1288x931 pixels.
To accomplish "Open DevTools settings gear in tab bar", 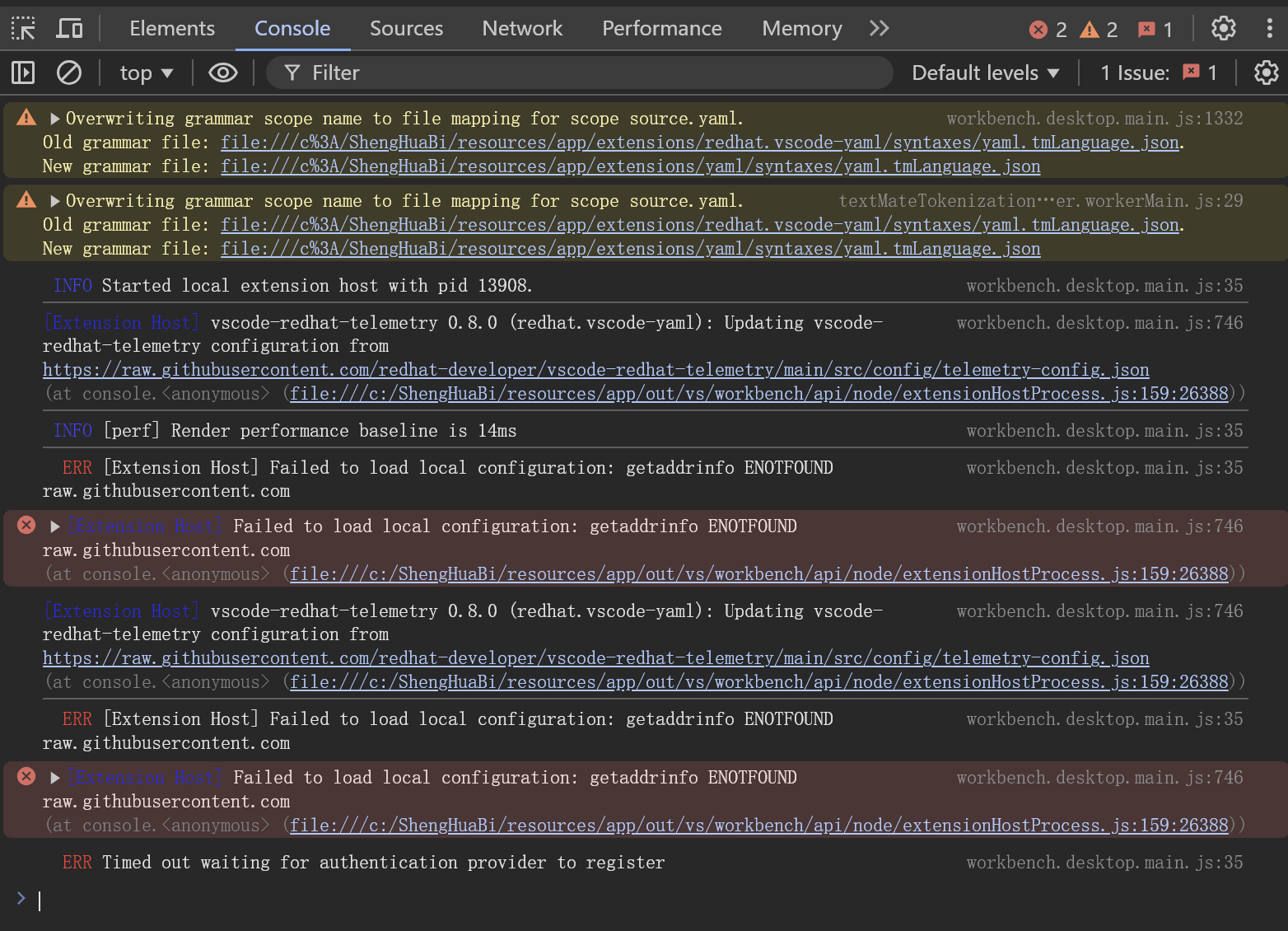I will pos(1224,29).
